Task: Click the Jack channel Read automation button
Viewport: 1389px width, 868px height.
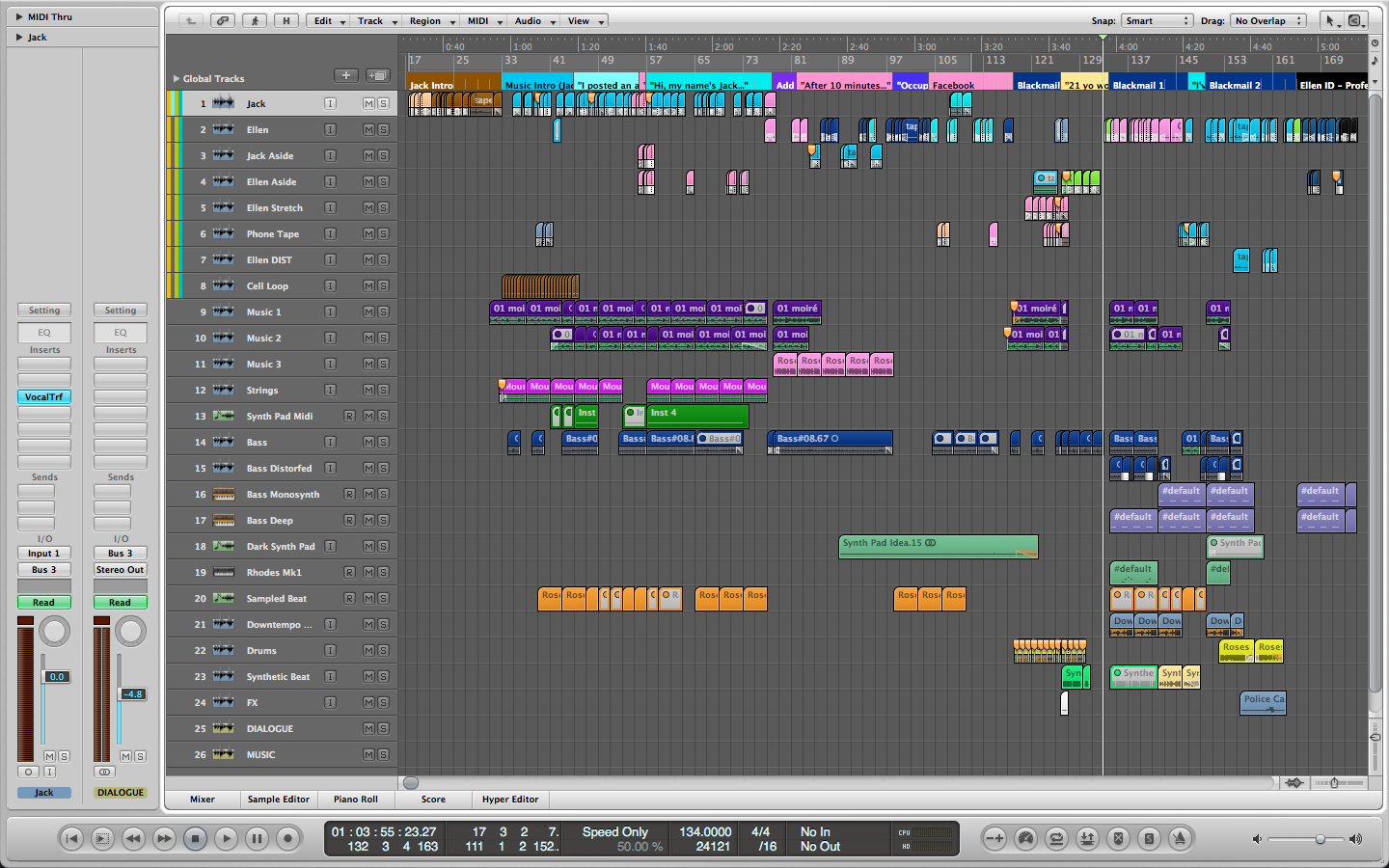Action: pos(43,603)
